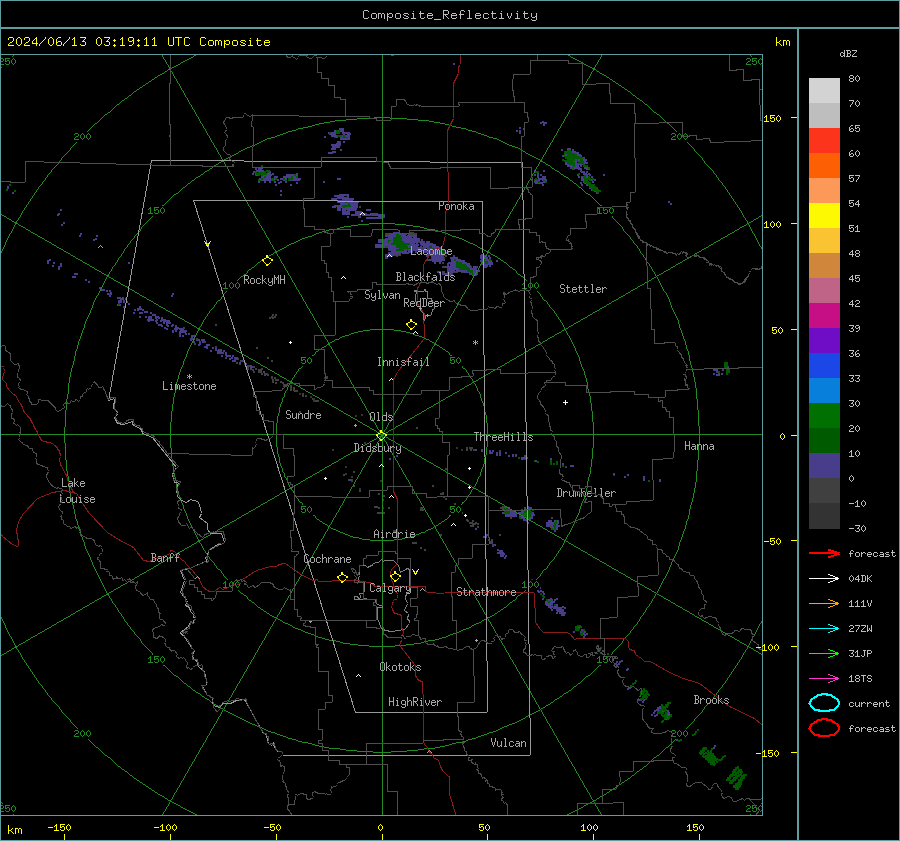The height and width of the screenshot is (841, 900).
Task: Click the yellow diamond marker near RockyMH
Action: 267,261
